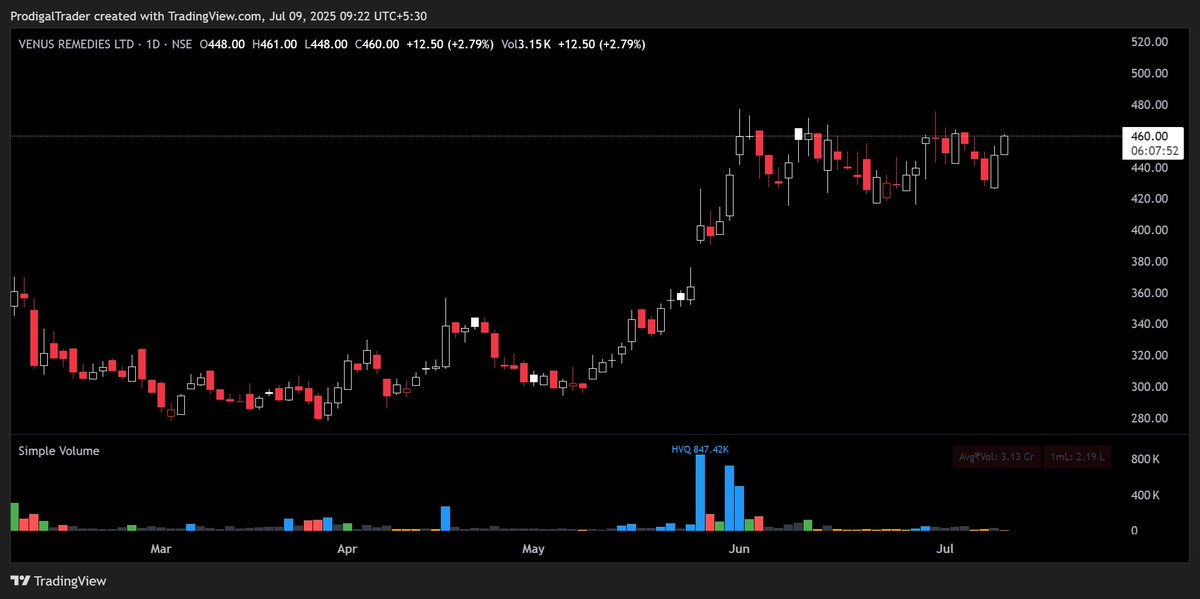Click the bar countdown 06:07:52
1200x599 pixels.
click(1154, 151)
